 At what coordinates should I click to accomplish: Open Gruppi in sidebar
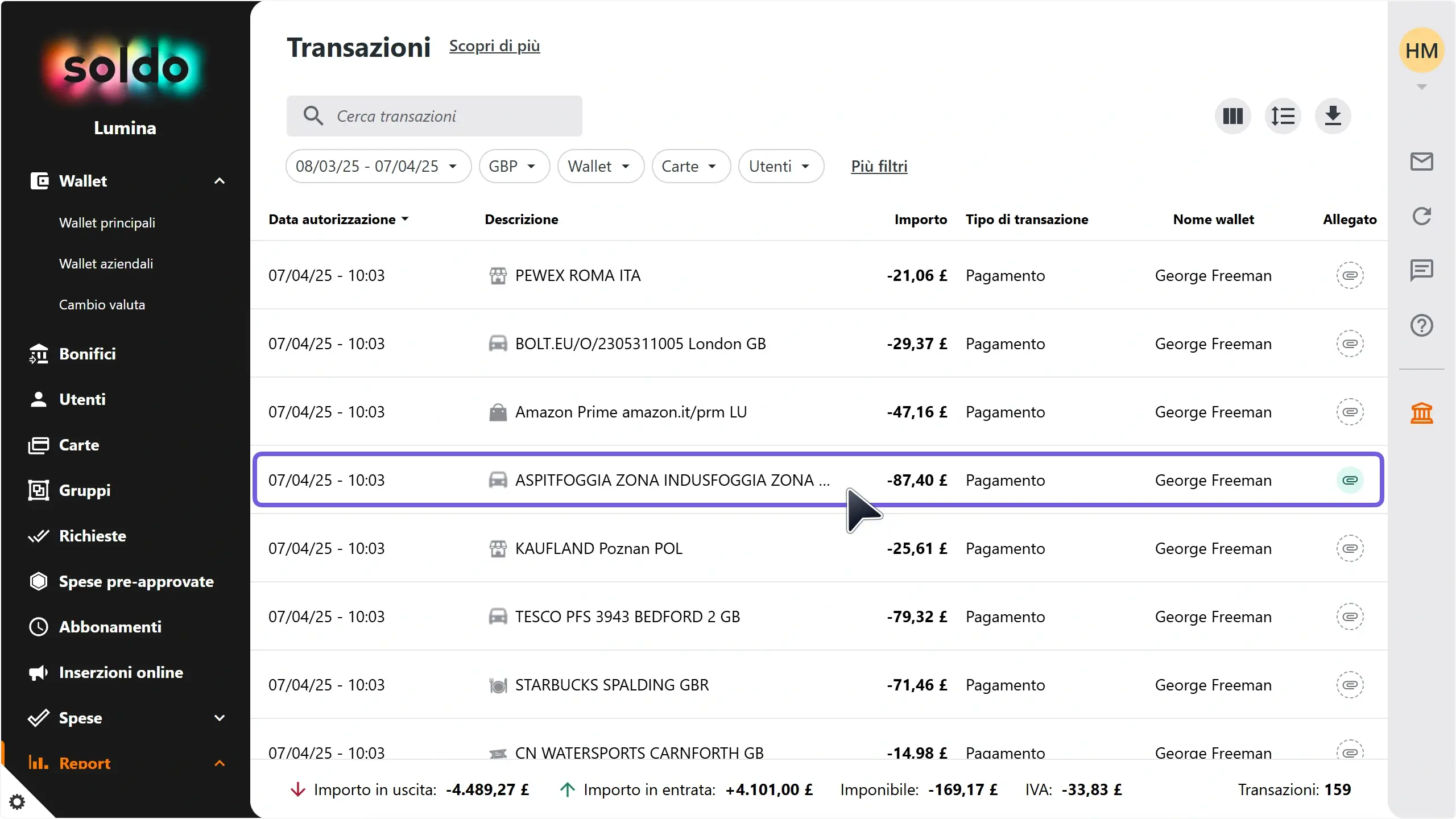click(x=85, y=490)
